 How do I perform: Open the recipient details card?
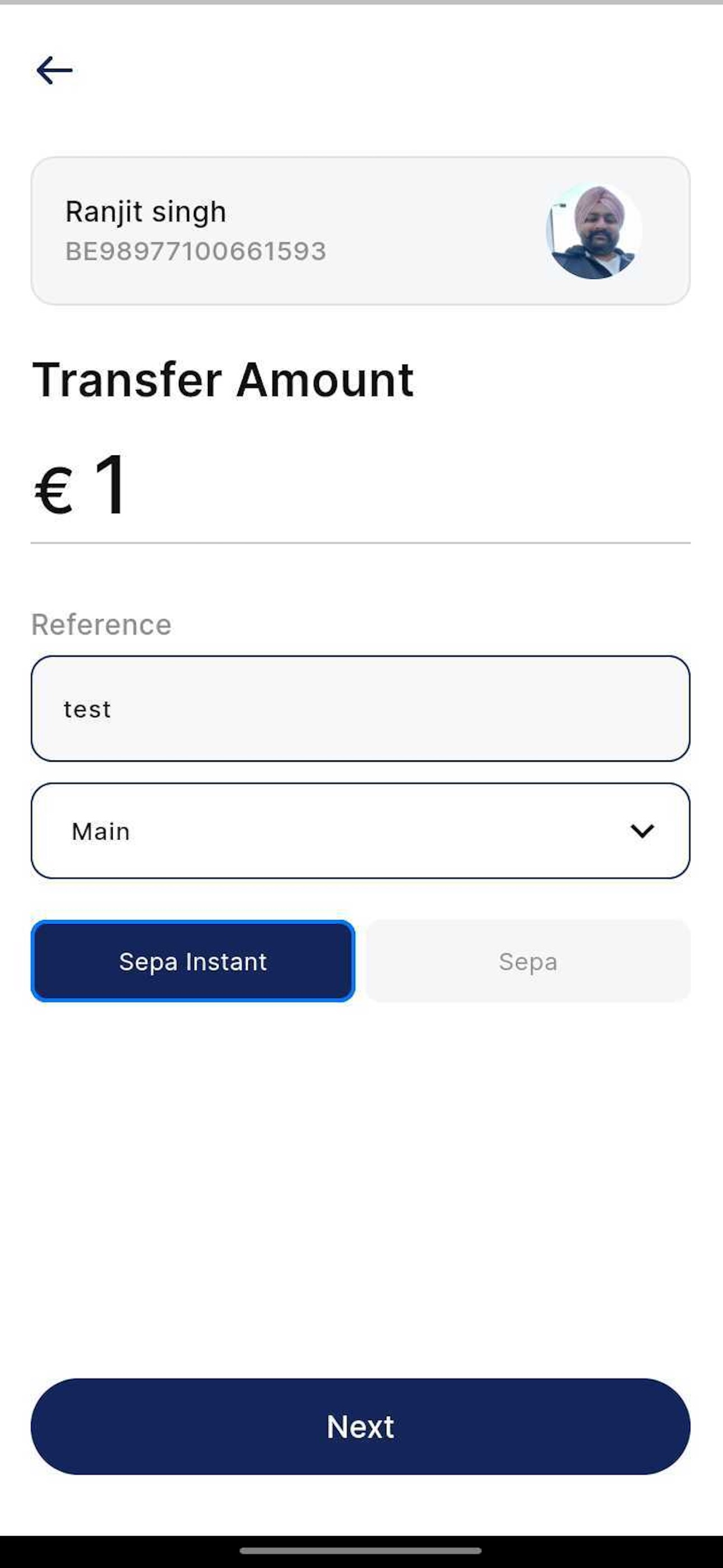pos(360,230)
